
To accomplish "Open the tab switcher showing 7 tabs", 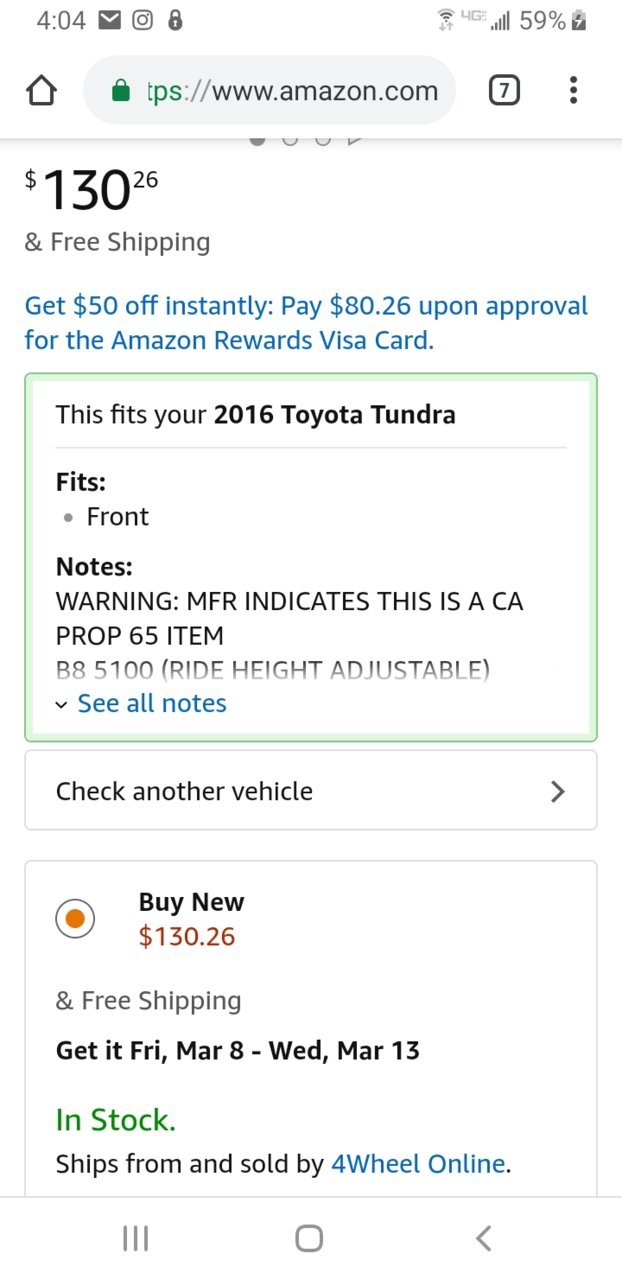I will 504,91.
